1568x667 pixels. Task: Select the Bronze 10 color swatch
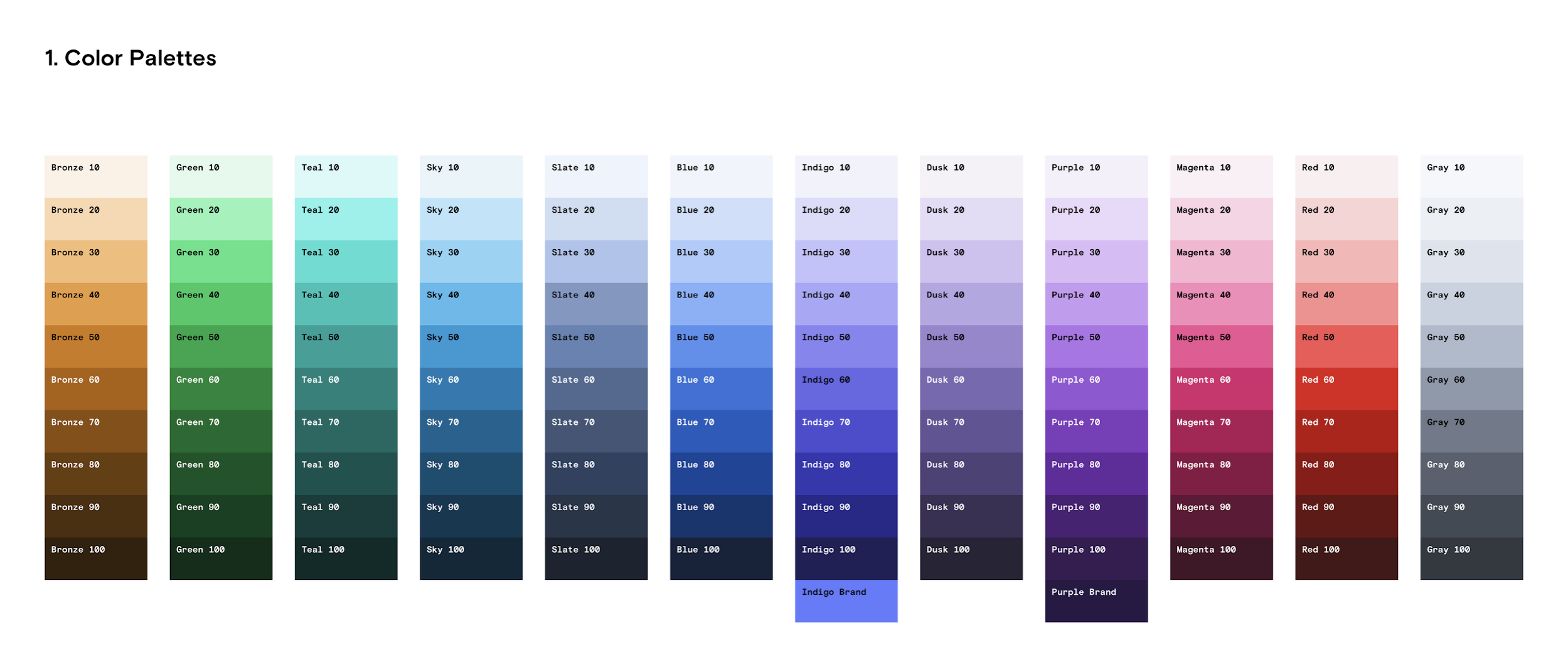[x=95, y=176]
